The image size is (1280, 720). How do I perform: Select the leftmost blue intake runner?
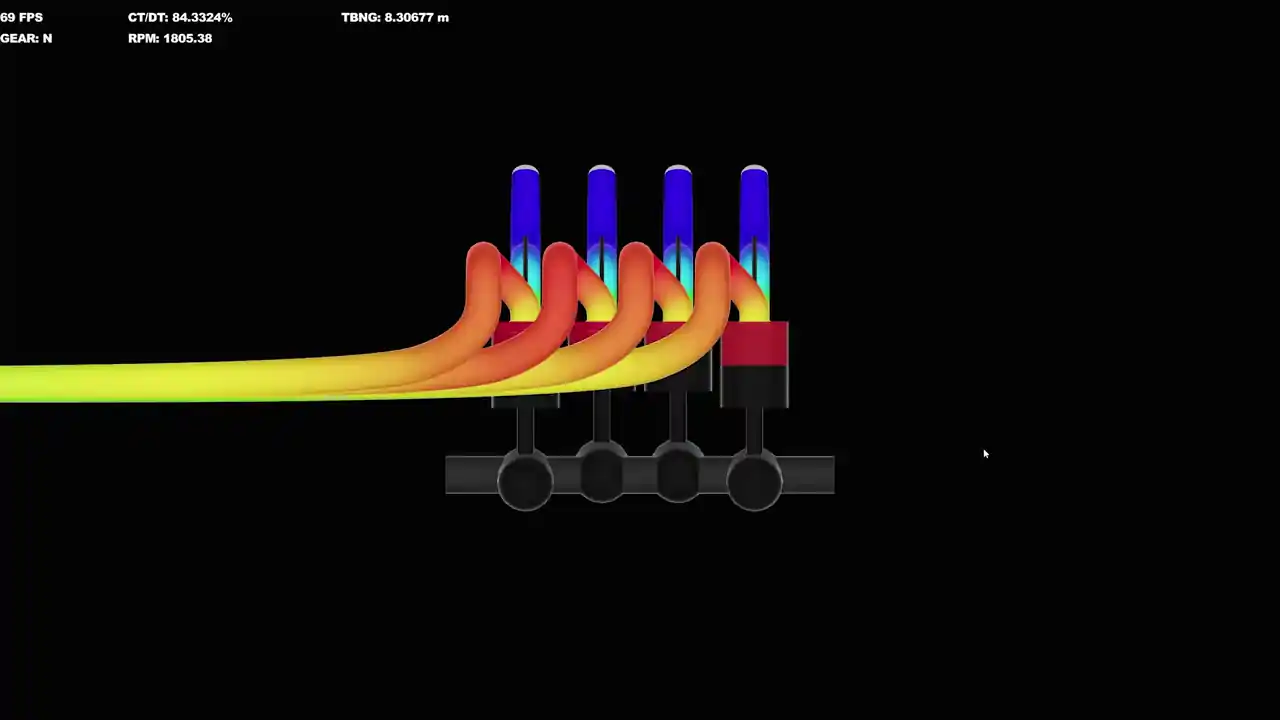525,215
